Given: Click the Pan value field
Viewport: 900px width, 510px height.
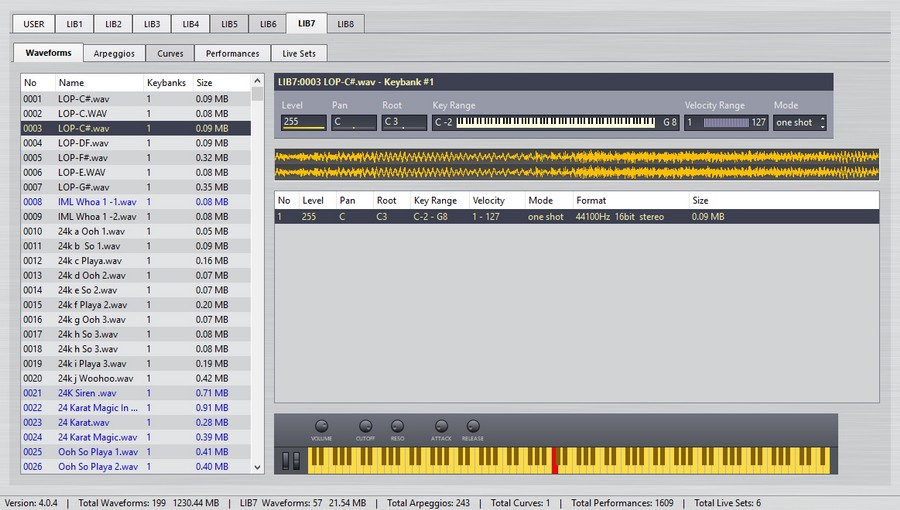Looking at the screenshot, I should coord(354,122).
